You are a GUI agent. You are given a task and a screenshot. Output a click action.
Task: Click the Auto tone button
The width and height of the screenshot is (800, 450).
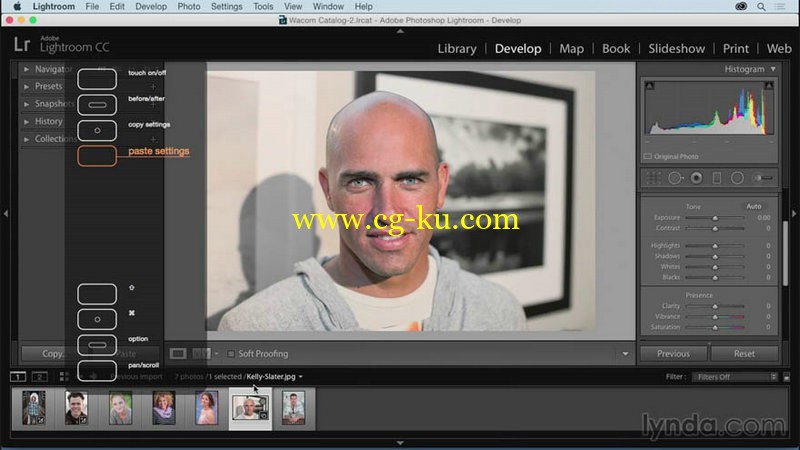click(754, 207)
